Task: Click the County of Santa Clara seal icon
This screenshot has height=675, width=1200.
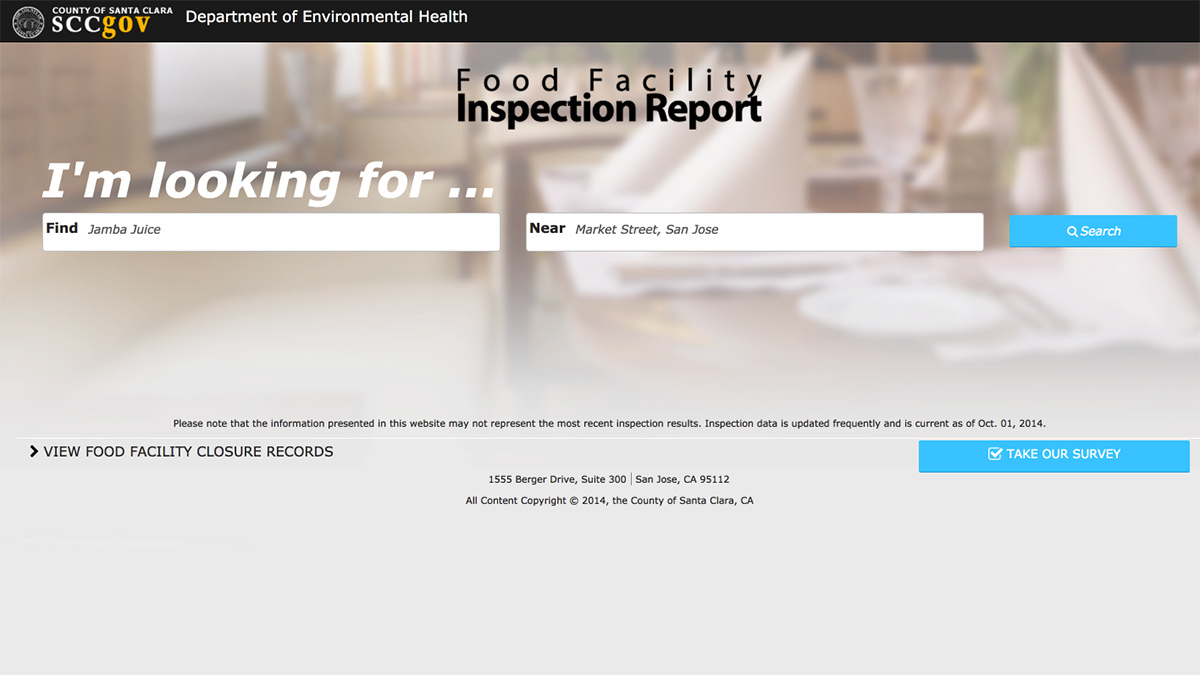Action: (29, 21)
